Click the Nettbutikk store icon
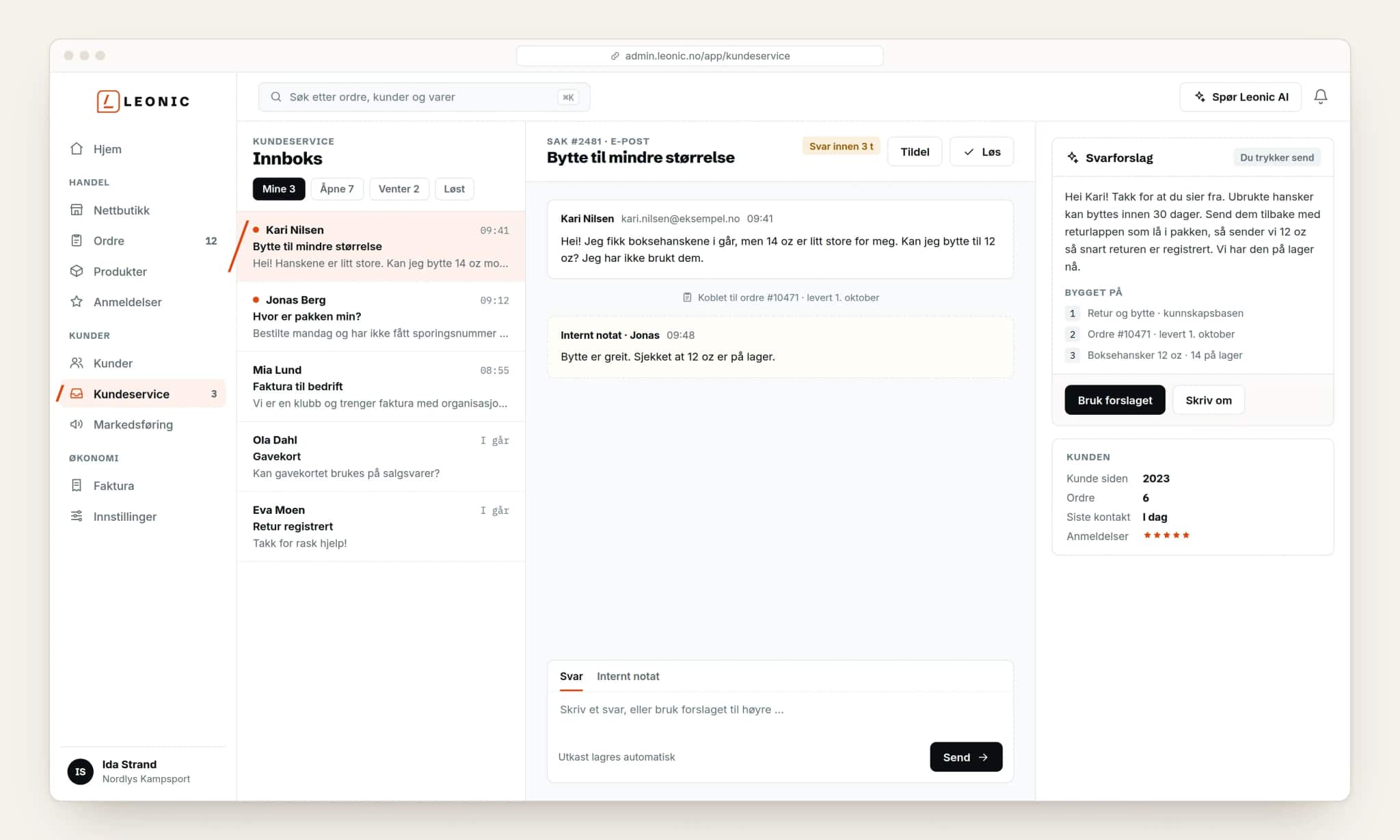The height and width of the screenshot is (840, 1400). (x=77, y=210)
